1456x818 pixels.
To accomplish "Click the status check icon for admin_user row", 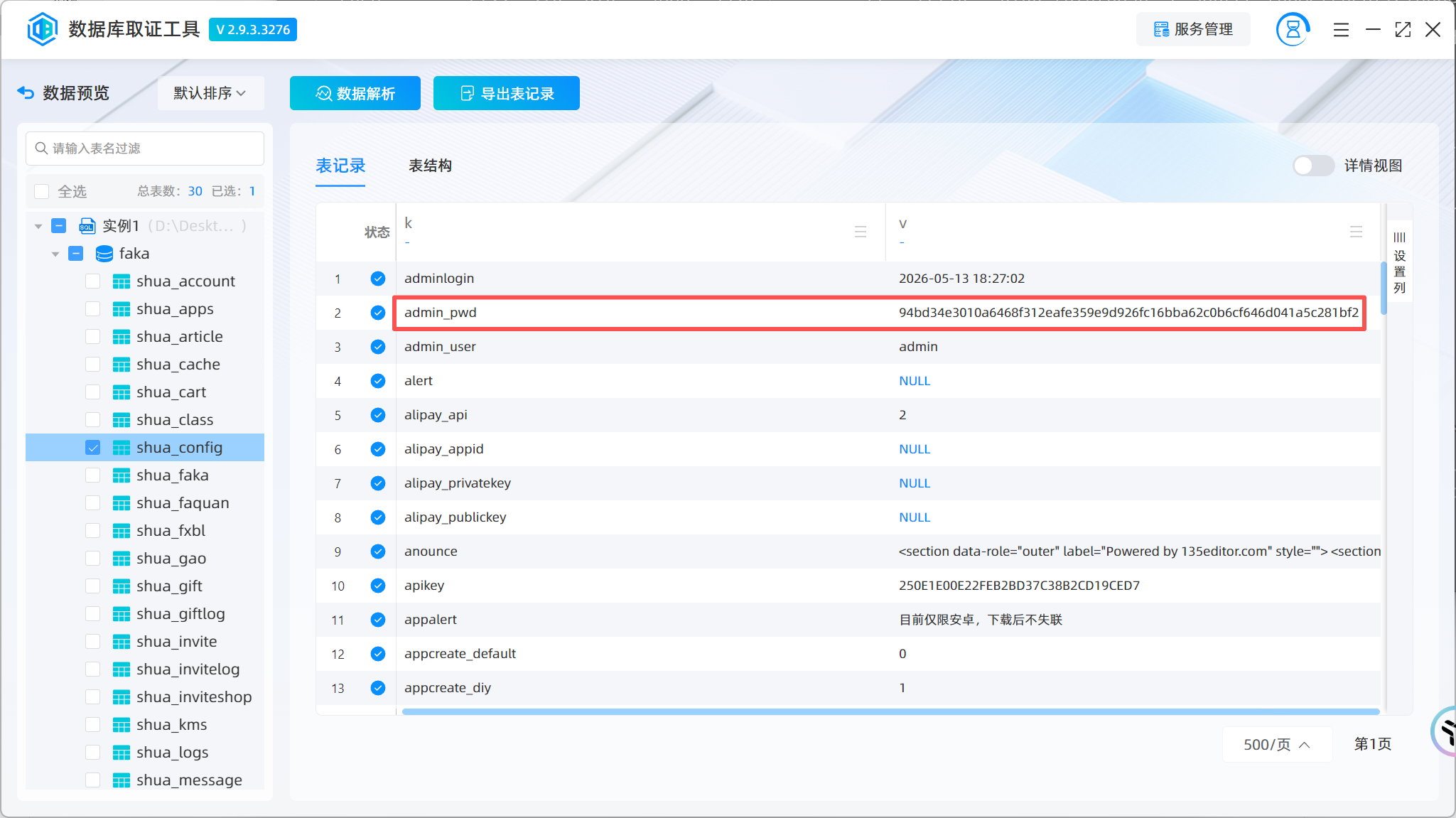I will [378, 347].
